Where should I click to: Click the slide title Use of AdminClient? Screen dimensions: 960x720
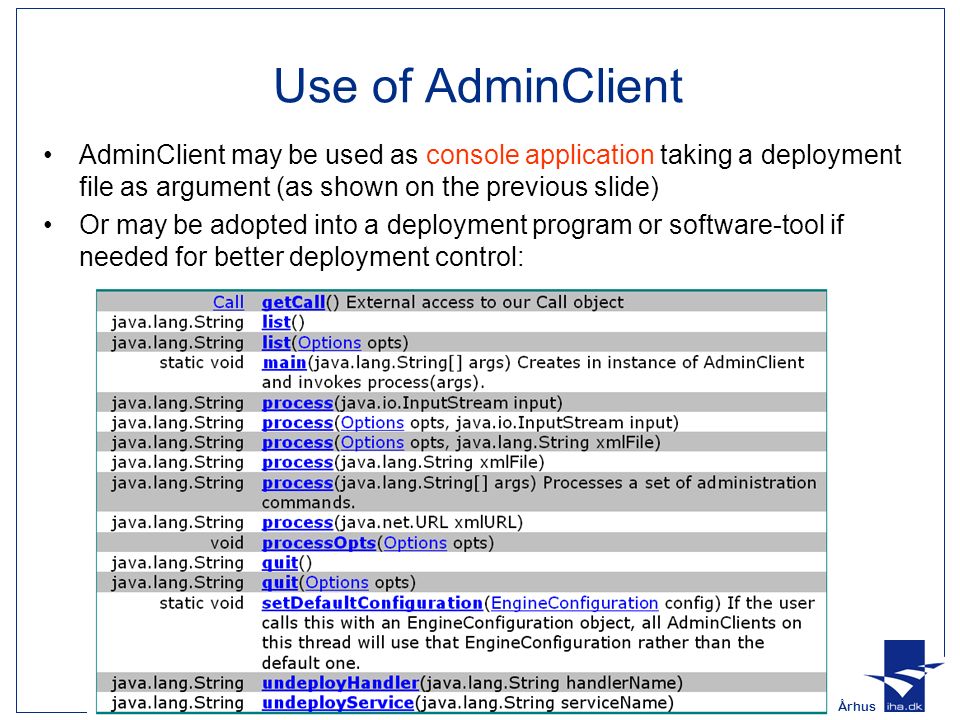478,86
